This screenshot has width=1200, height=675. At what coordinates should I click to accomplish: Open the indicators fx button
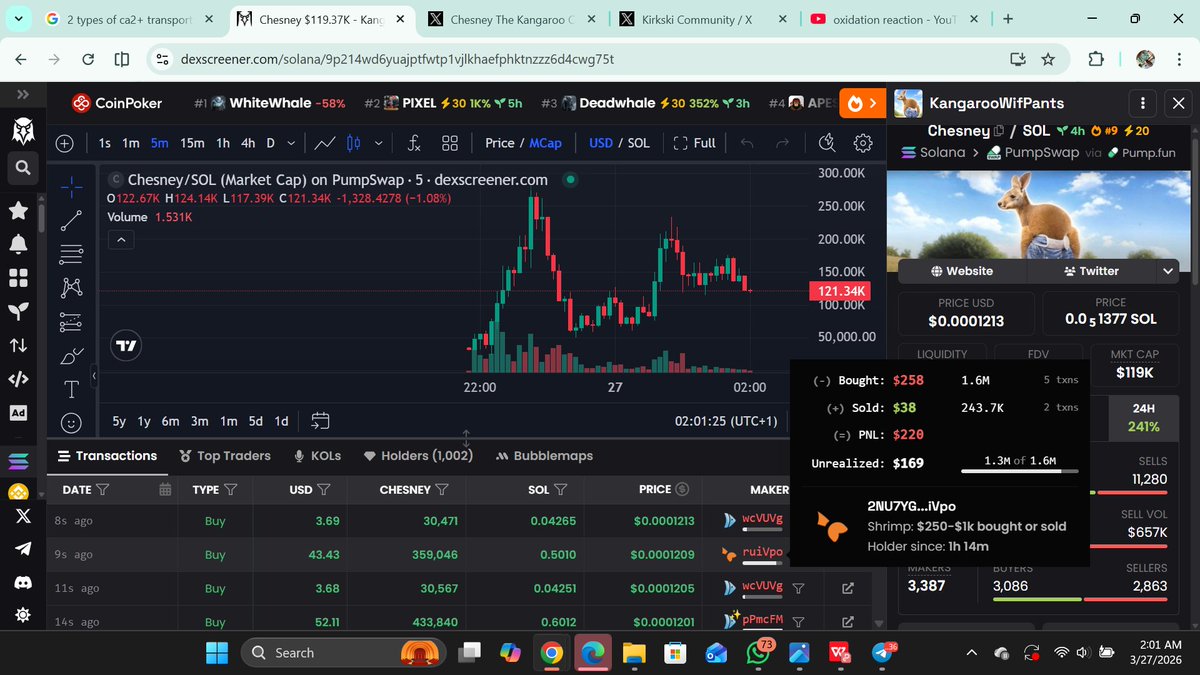click(x=414, y=143)
